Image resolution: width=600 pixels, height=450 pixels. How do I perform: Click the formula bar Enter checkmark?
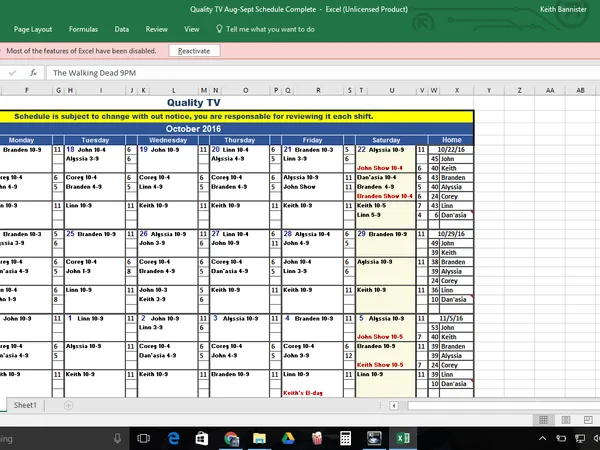tap(13, 73)
